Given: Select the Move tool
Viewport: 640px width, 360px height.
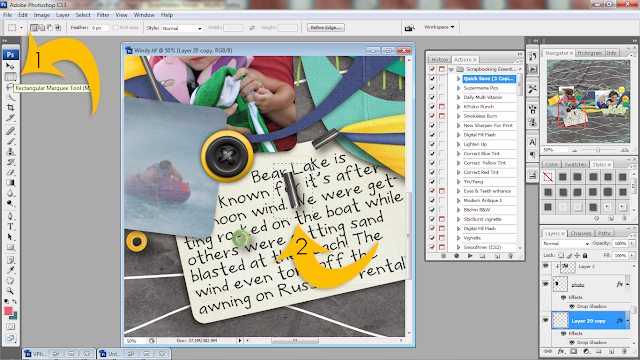Looking at the screenshot, I should pyautogui.click(x=11, y=66).
